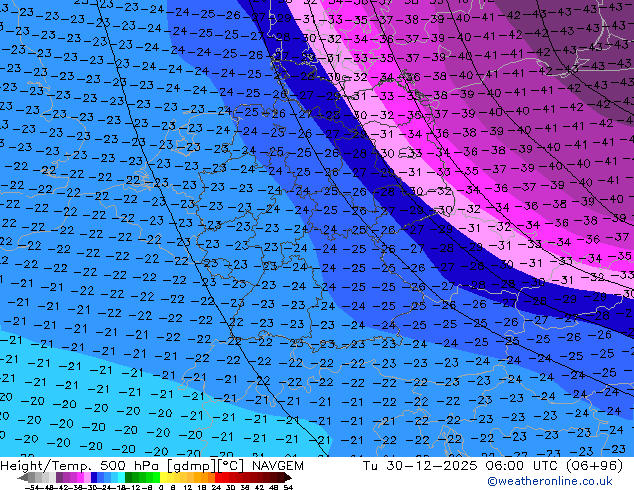This screenshot has height=490, width=634.
Task: Select the cyan legend swatch near -18
Action: 121,478
